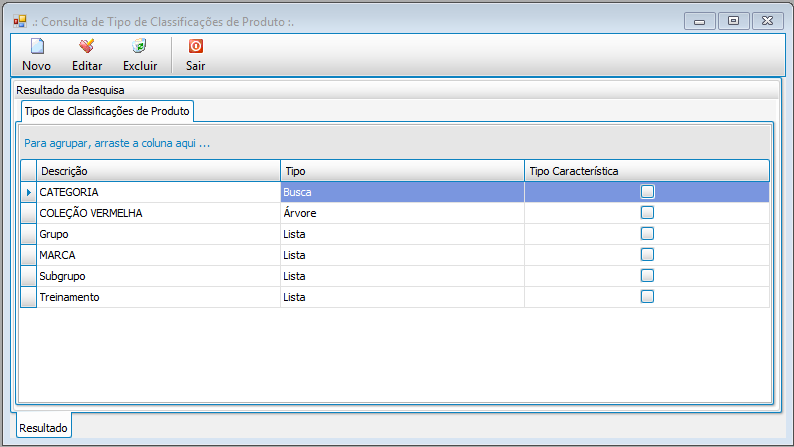Toggle Tipo Característica checkbox for Grupo
794x447 pixels.
[647, 234]
